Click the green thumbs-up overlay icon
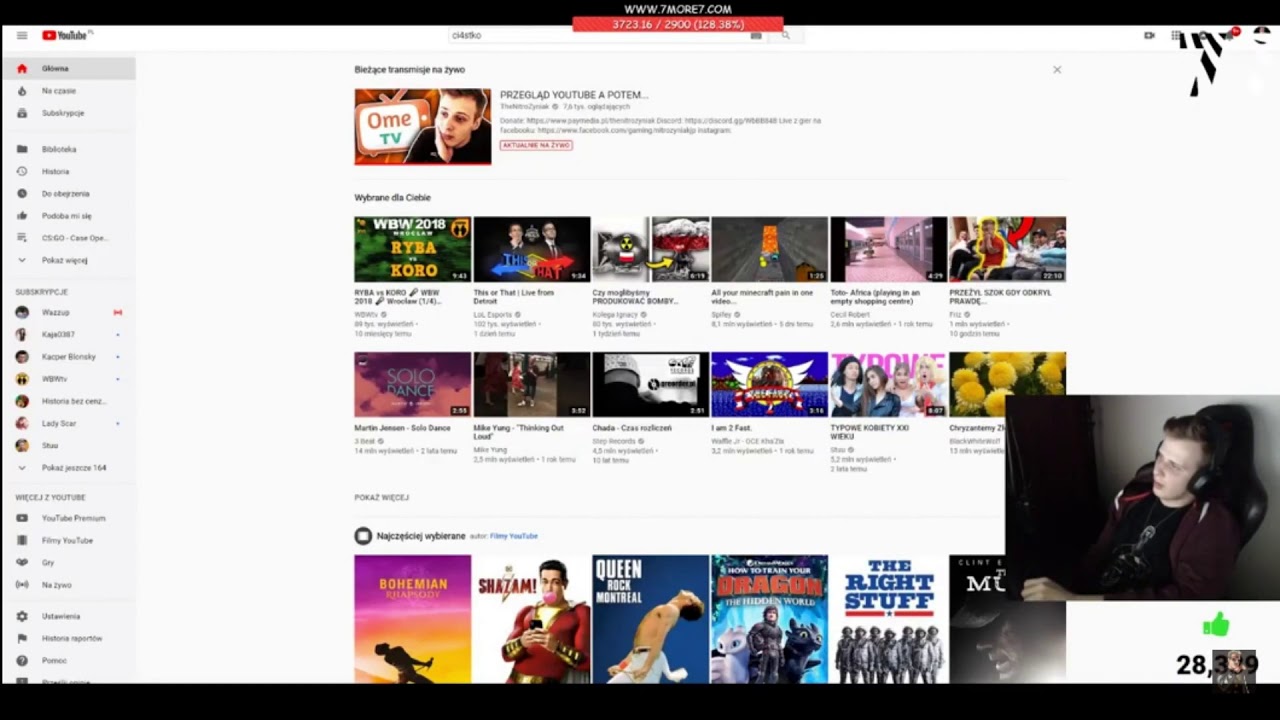This screenshot has width=1280, height=720. (1216, 626)
